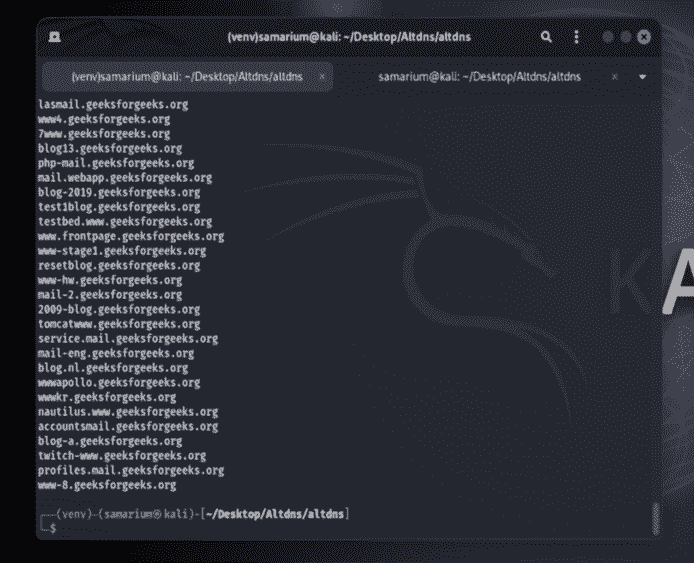Maximize the terminal window

pyautogui.click(x=625, y=37)
